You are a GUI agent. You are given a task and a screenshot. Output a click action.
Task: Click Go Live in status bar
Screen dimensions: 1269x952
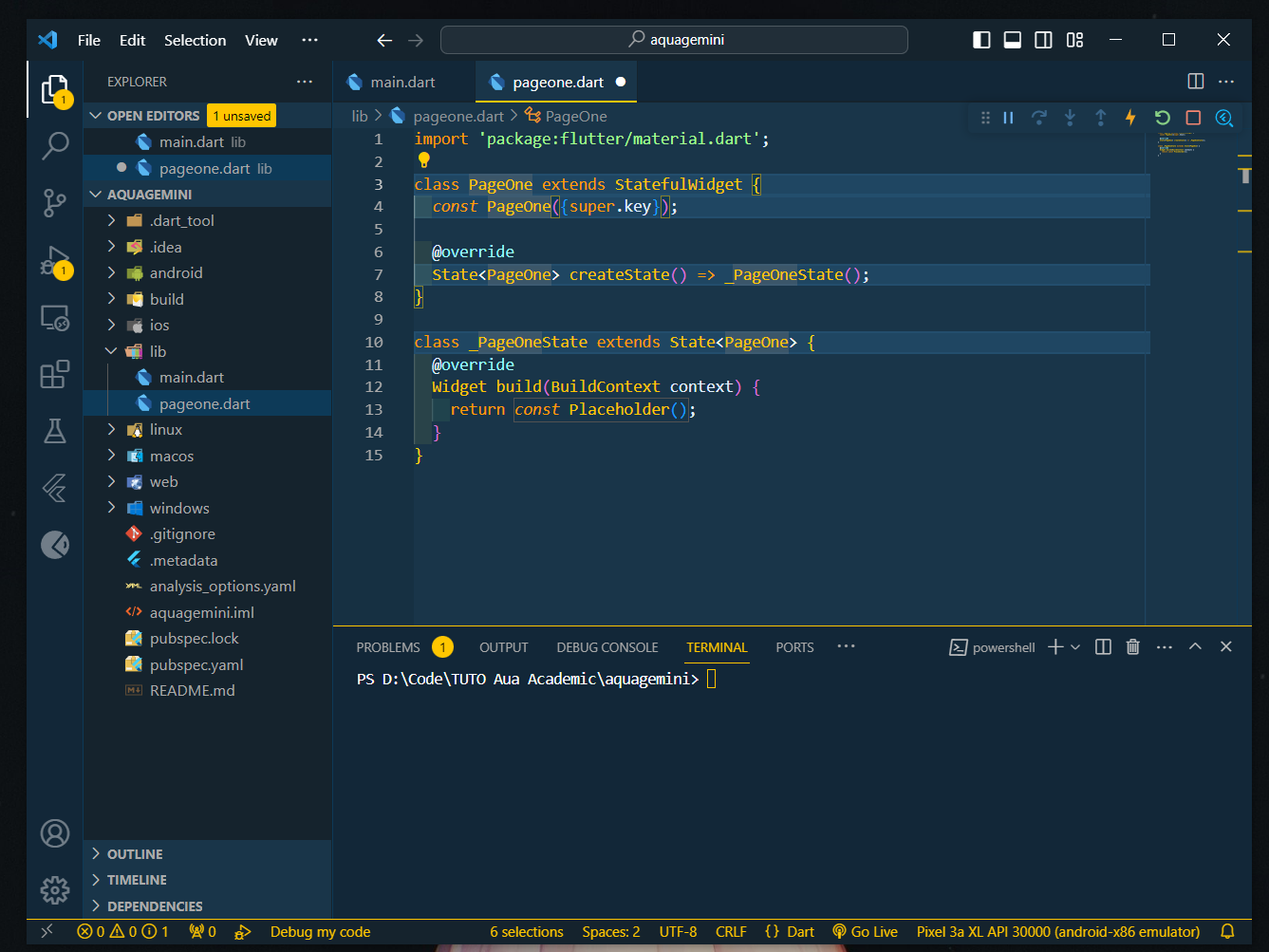click(865, 932)
